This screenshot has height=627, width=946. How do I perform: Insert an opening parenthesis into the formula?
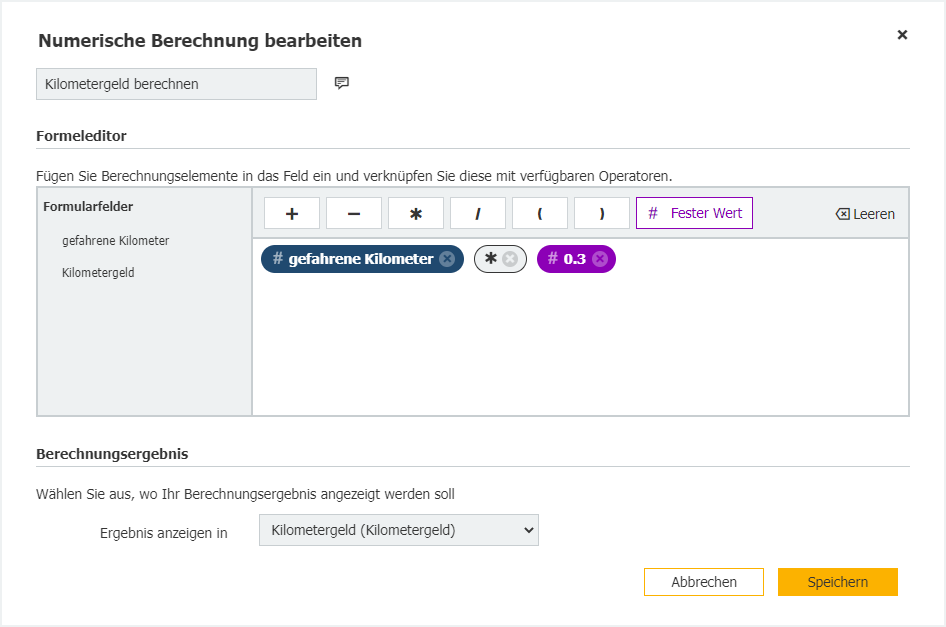pyautogui.click(x=539, y=212)
